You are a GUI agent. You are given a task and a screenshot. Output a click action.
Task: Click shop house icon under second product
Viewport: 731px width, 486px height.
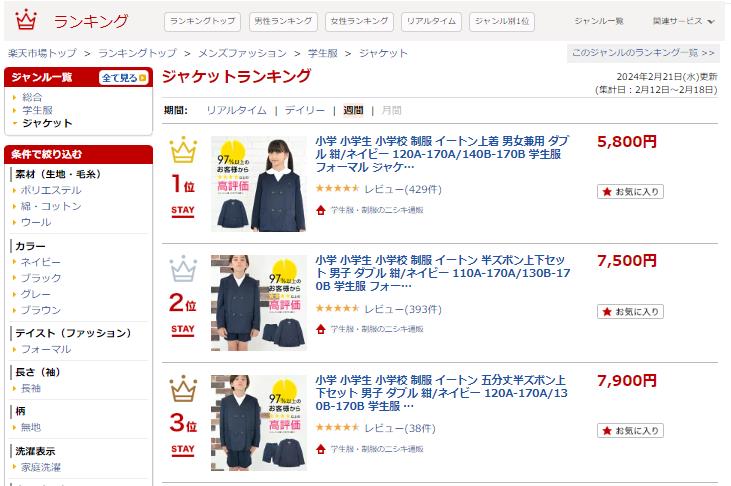(x=320, y=329)
